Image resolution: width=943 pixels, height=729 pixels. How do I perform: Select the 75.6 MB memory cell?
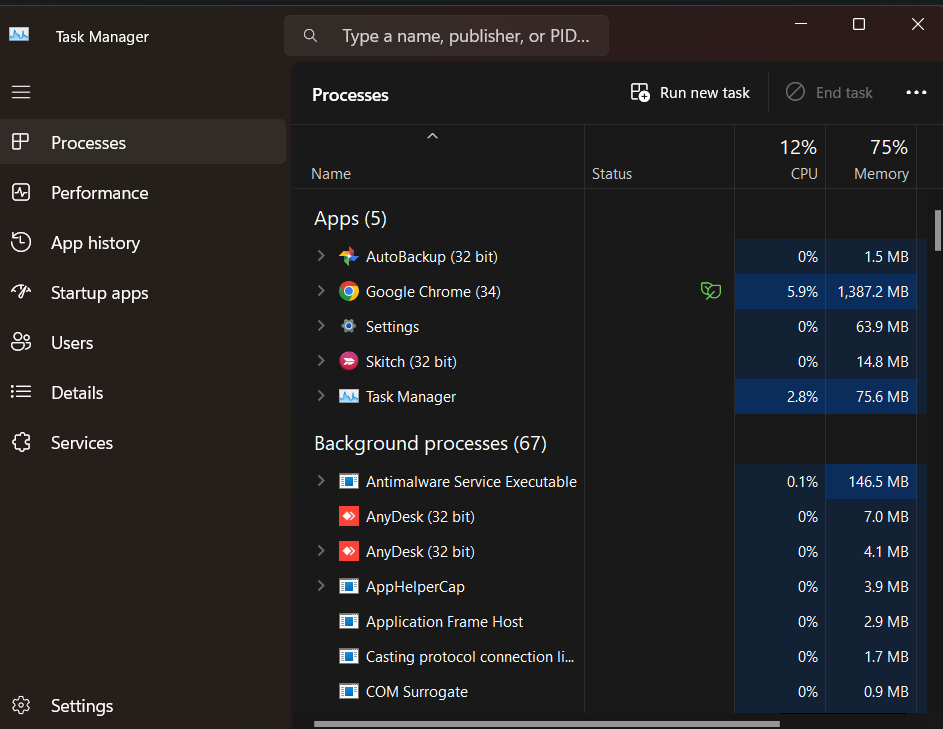click(871, 396)
